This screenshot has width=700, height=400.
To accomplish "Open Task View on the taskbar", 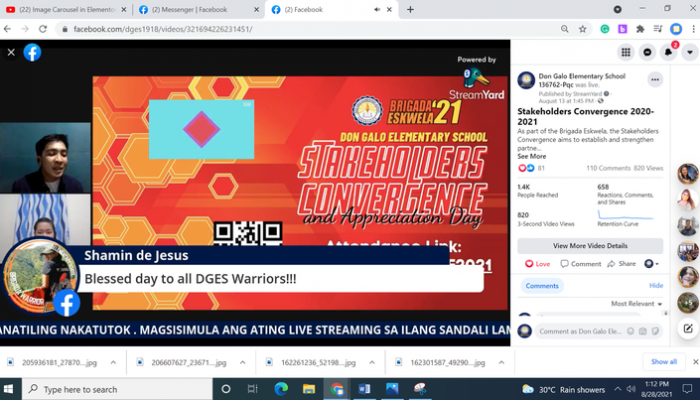I will pos(253,389).
